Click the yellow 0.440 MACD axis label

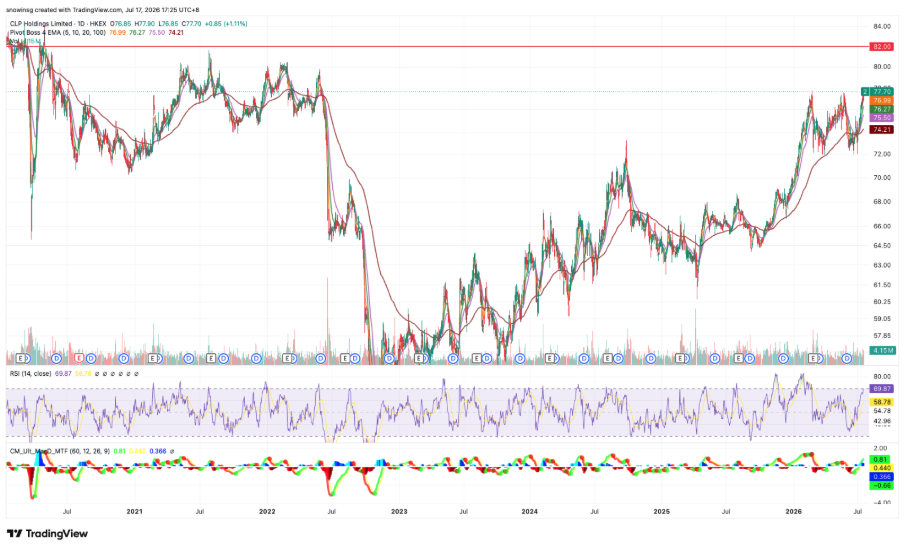[881, 468]
